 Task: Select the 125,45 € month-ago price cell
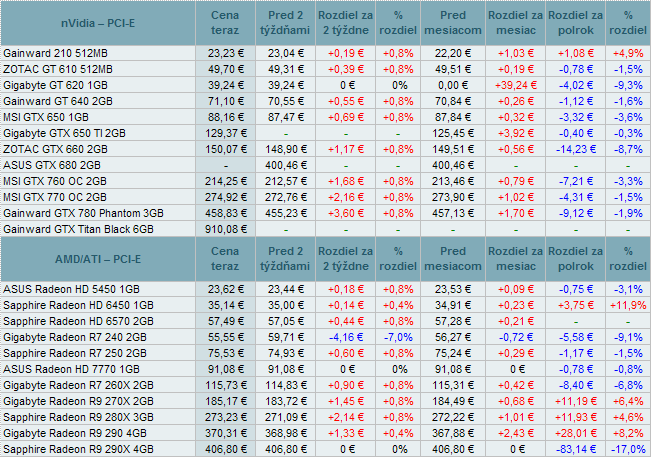(x=453, y=133)
